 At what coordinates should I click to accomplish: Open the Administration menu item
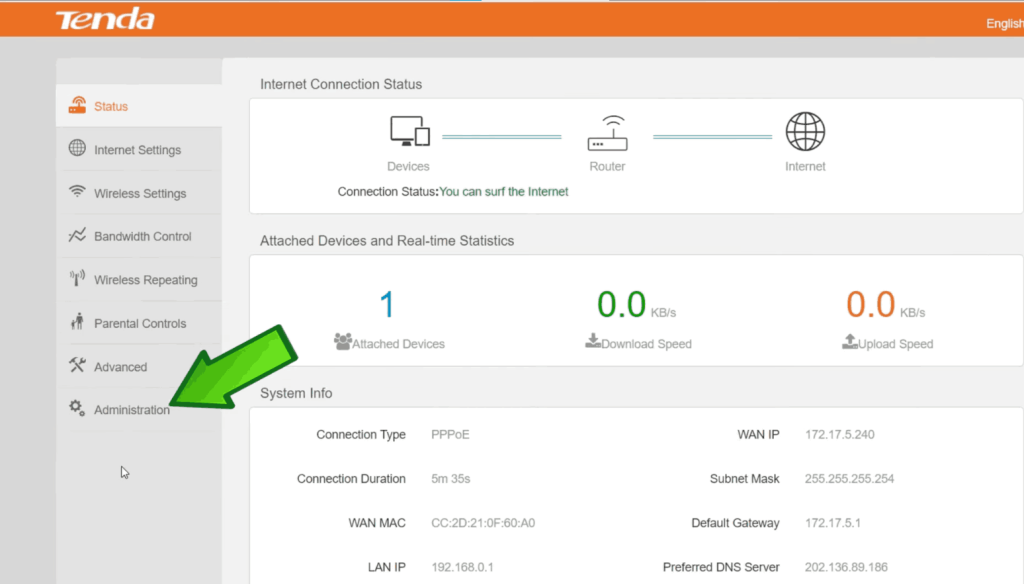(131, 410)
